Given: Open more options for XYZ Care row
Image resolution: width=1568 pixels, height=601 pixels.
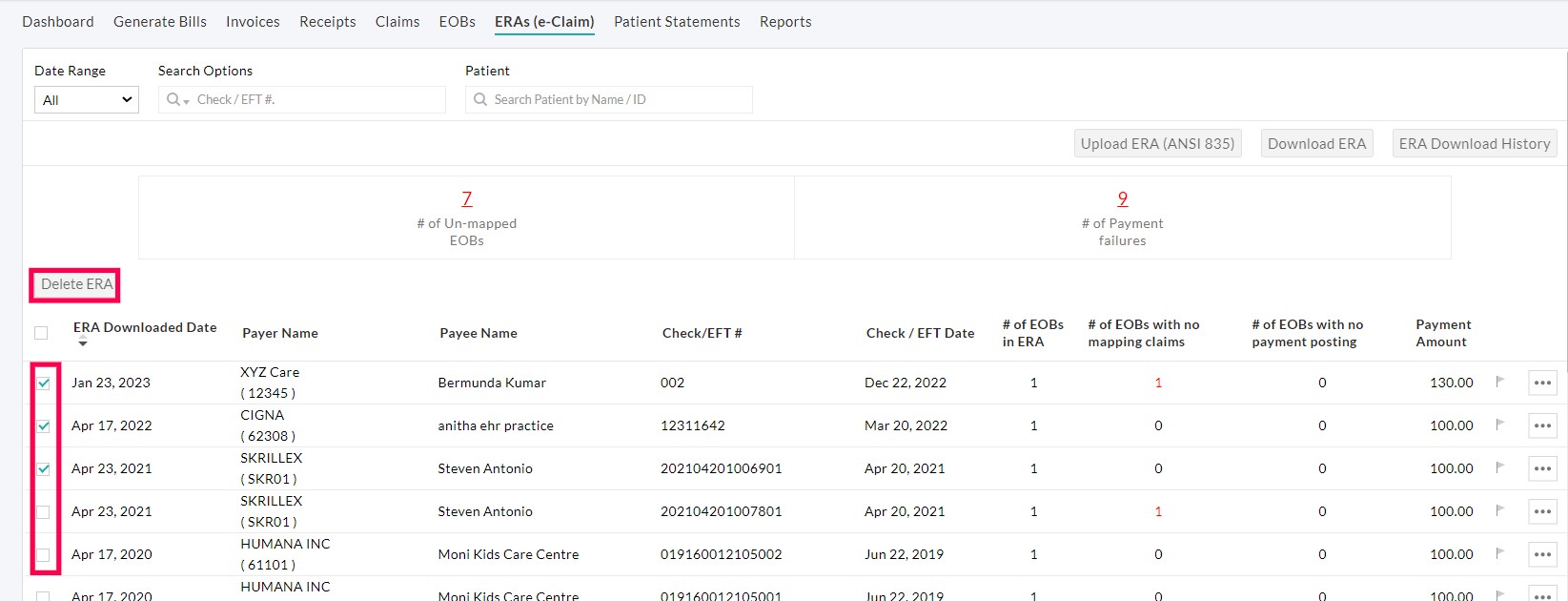Looking at the screenshot, I should [x=1542, y=383].
